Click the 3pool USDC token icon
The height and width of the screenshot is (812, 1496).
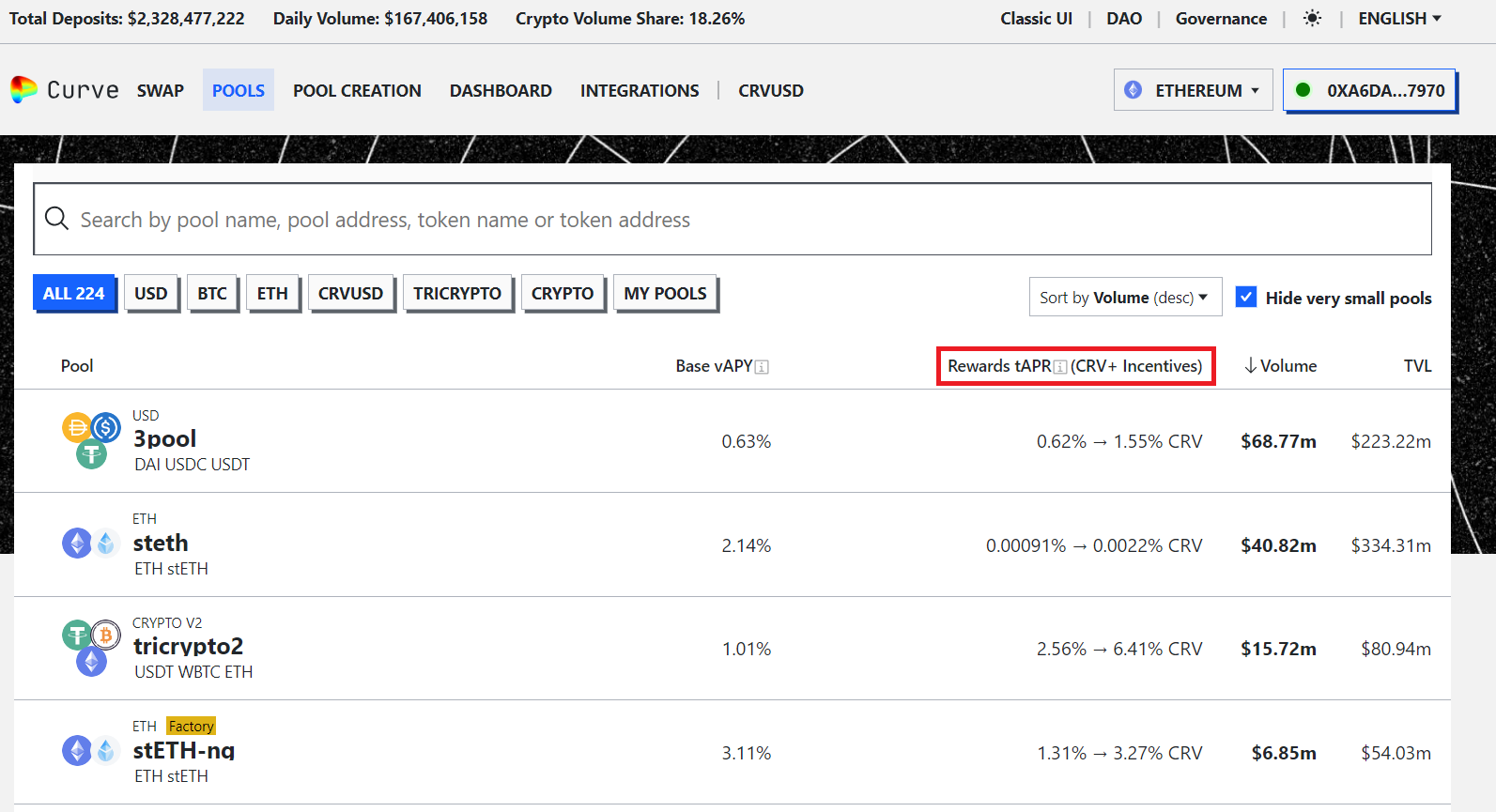pyautogui.click(x=105, y=427)
